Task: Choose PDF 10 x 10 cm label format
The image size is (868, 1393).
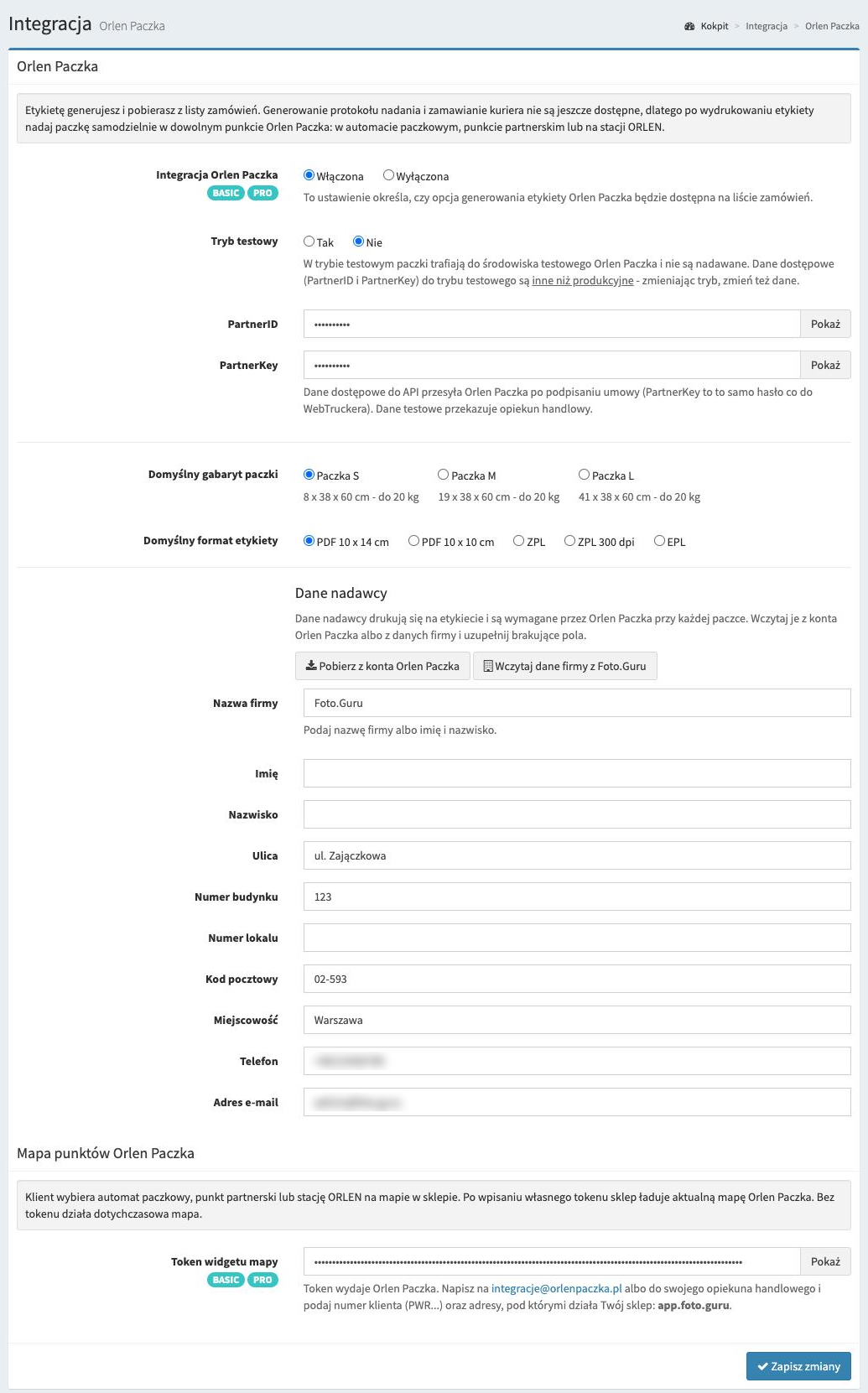Action: point(413,541)
